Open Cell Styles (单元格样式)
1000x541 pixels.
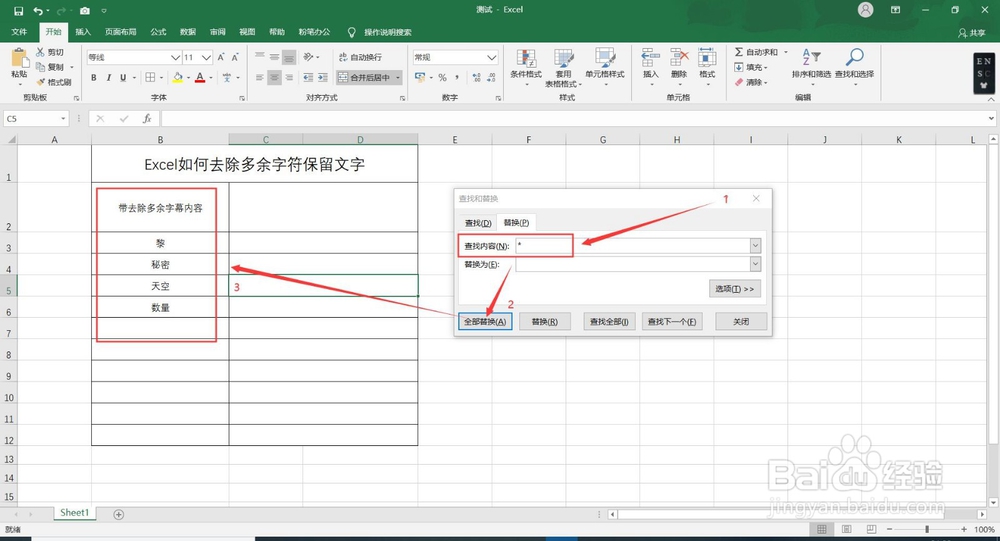point(605,66)
